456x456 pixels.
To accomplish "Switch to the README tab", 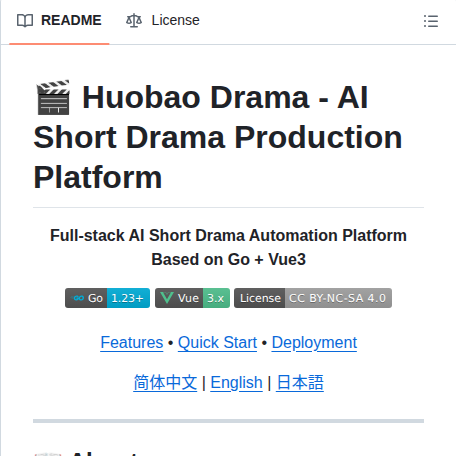I will click(x=59, y=21).
